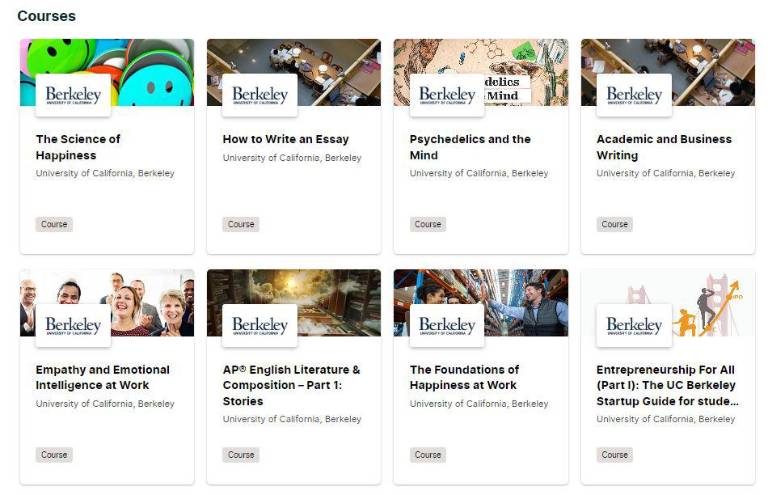Viewport: 768px width, 495px height.
Task: Click Berkeley logo on Academic and Business Writing card
Action: pyautogui.click(x=634, y=95)
